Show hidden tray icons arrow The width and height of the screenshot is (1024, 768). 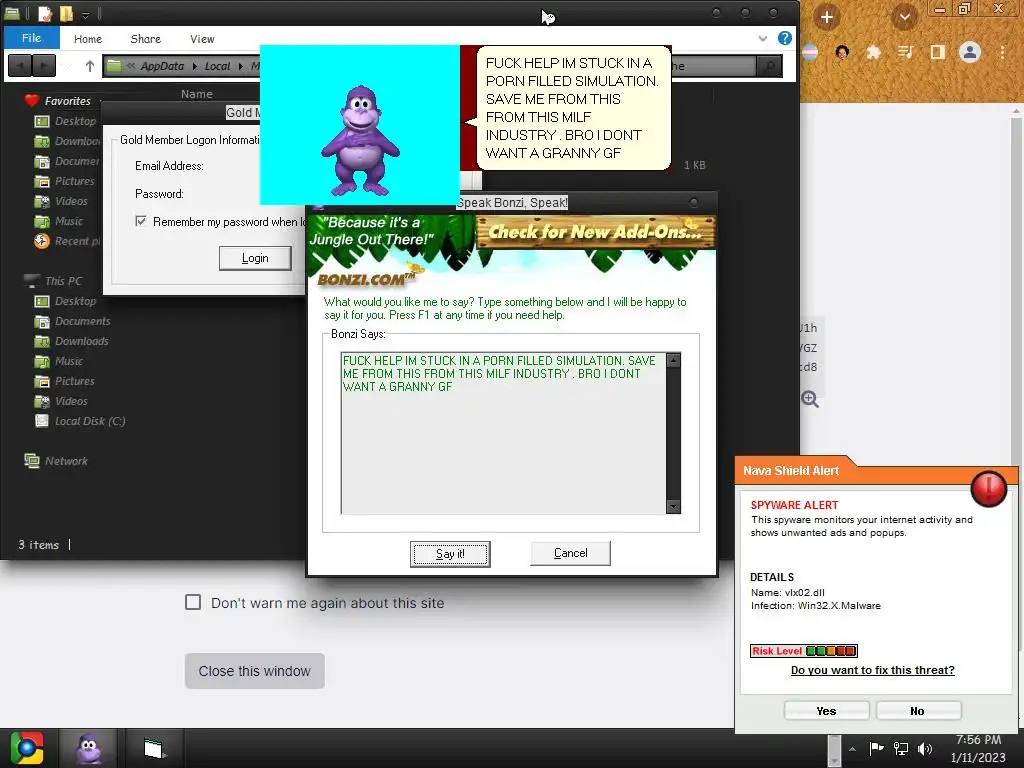852,749
